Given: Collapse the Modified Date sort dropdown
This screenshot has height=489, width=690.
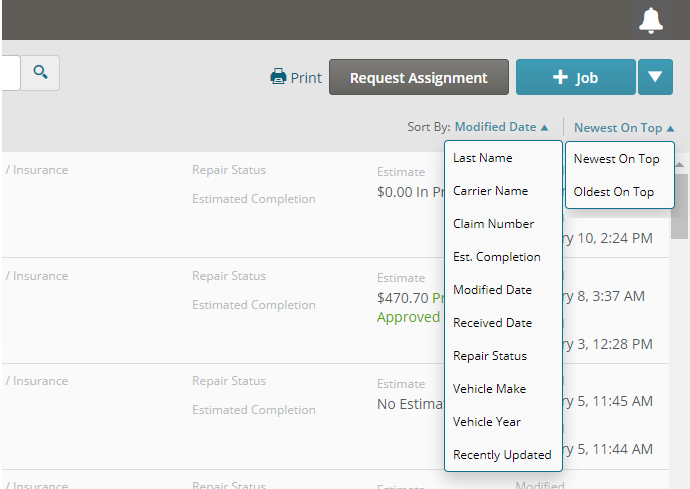Looking at the screenshot, I should click(501, 127).
